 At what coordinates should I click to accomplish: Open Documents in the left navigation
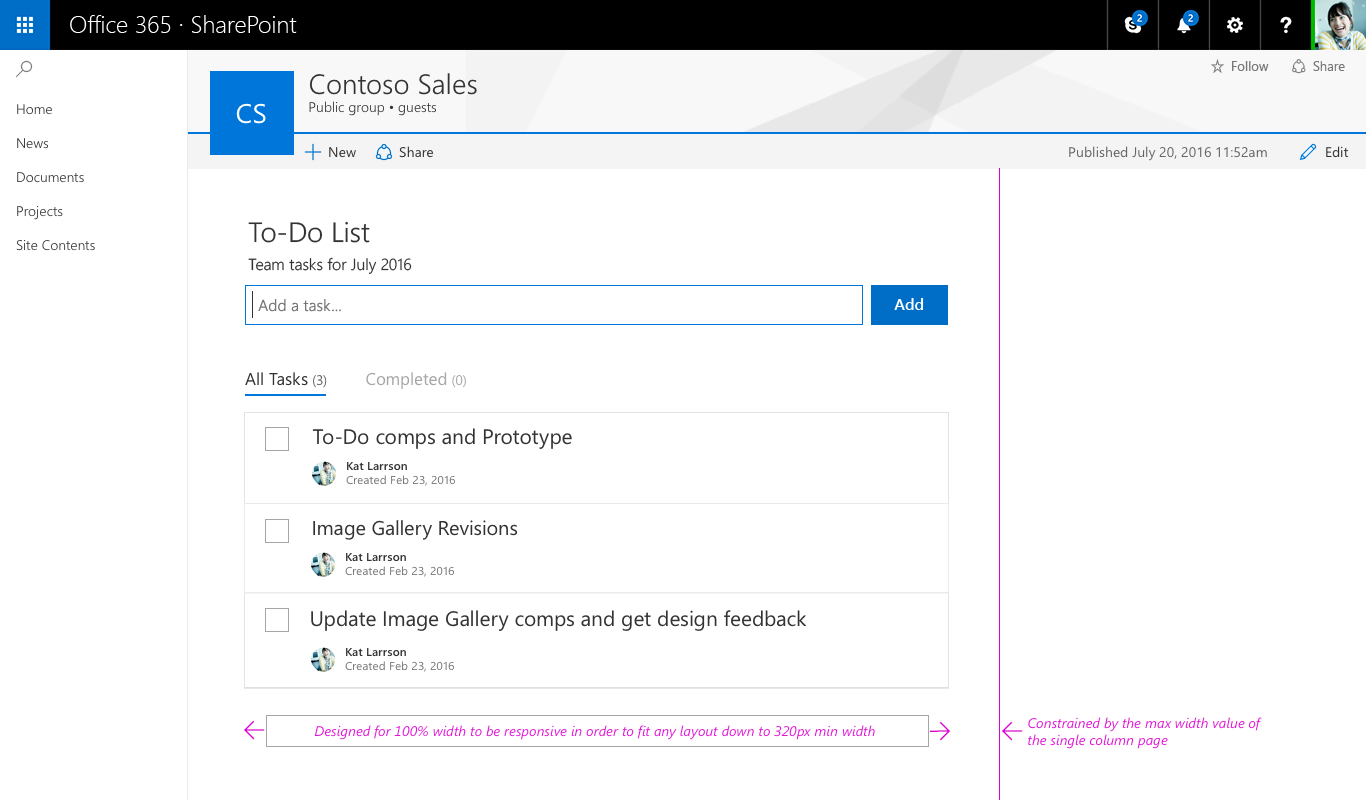click(50, 177)
